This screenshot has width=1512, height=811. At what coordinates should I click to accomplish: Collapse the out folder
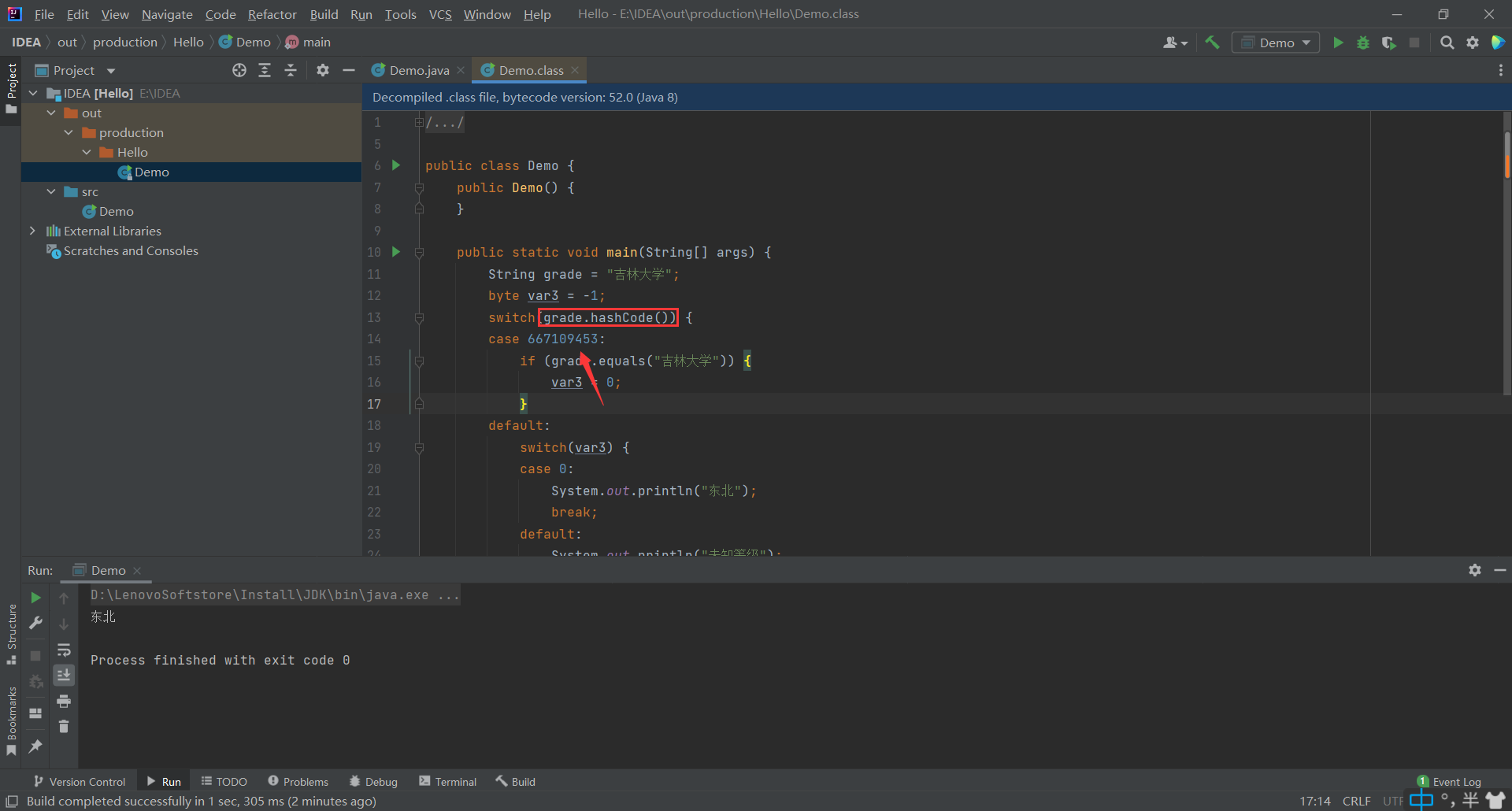[51, 113]
